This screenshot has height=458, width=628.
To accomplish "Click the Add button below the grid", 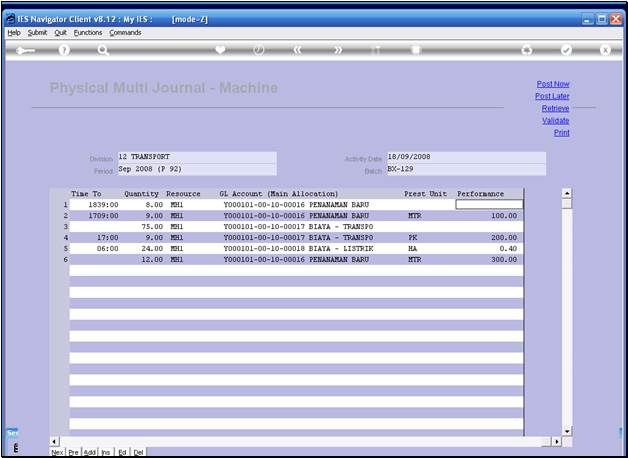I will (90, 452).
